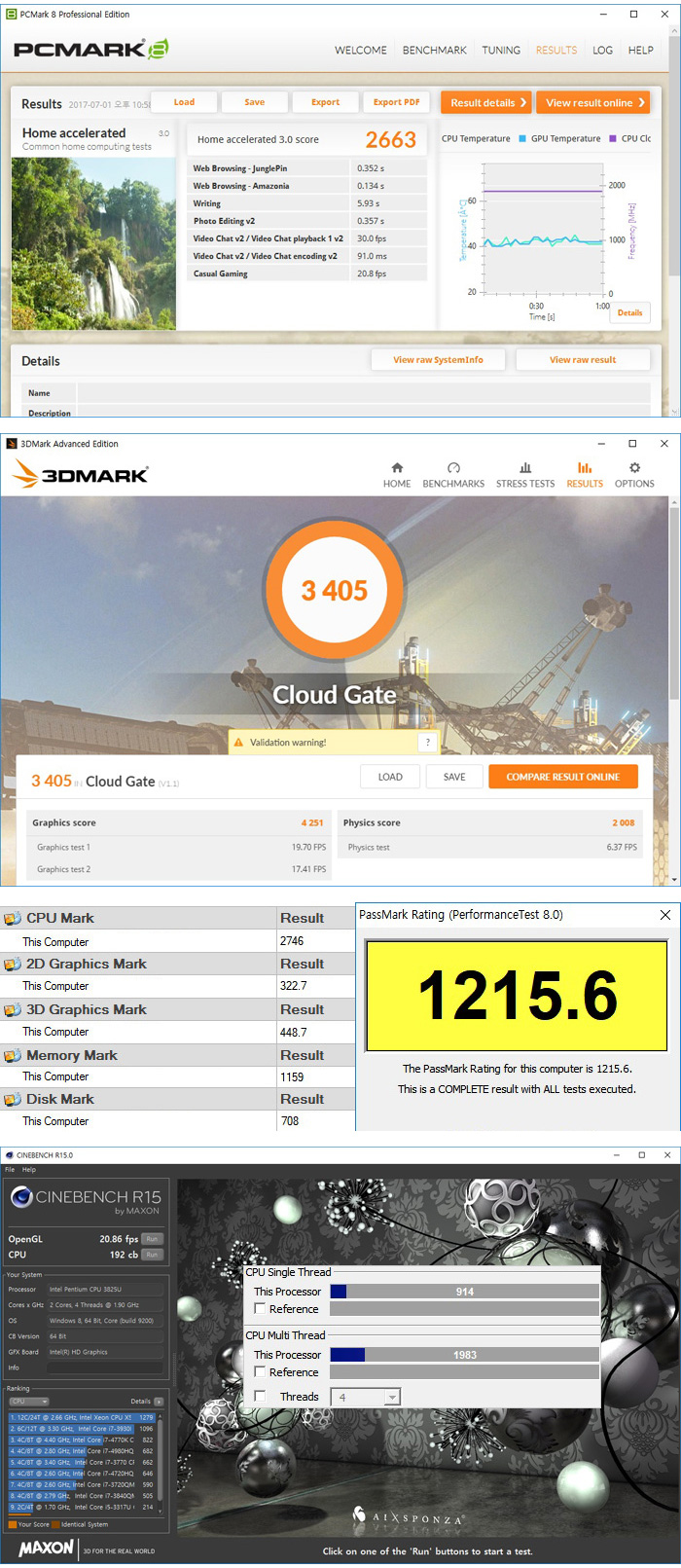This screenshot has width=681, height=1568.
Task: Open the Threads count dropdown showing 4
Action: tap(365, 1397)
